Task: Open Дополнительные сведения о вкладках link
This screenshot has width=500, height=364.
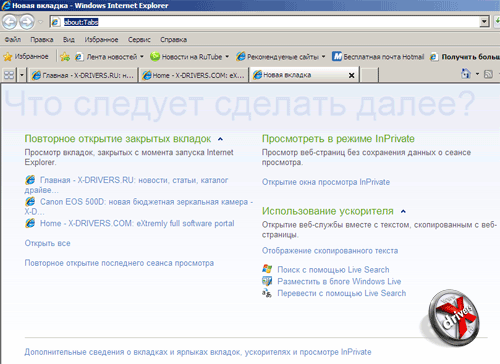Action: [198, 352]
